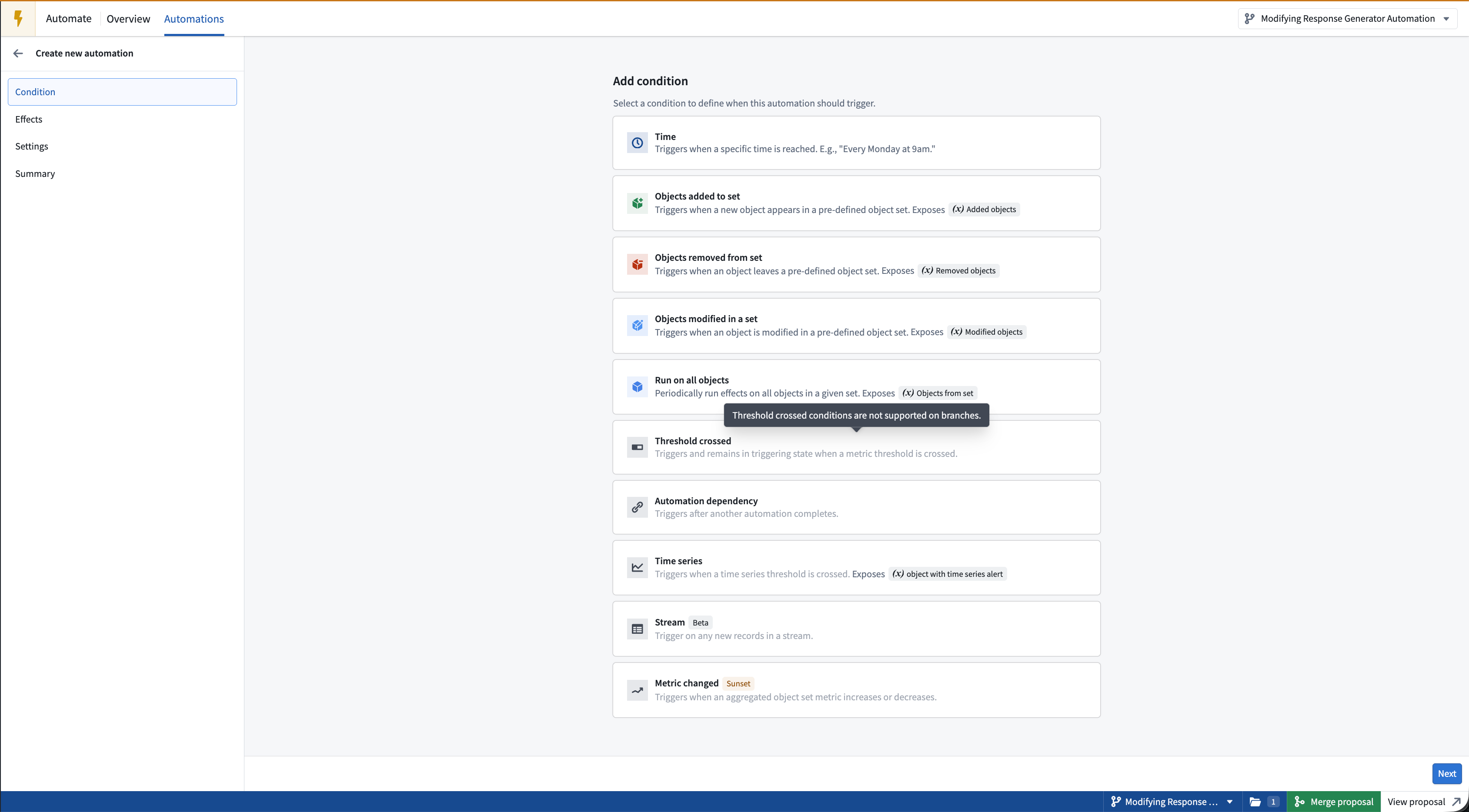Go to the Summary step
Viewport: 1469px width, 812px height.
pyautogui.click(x=122, y=174)
